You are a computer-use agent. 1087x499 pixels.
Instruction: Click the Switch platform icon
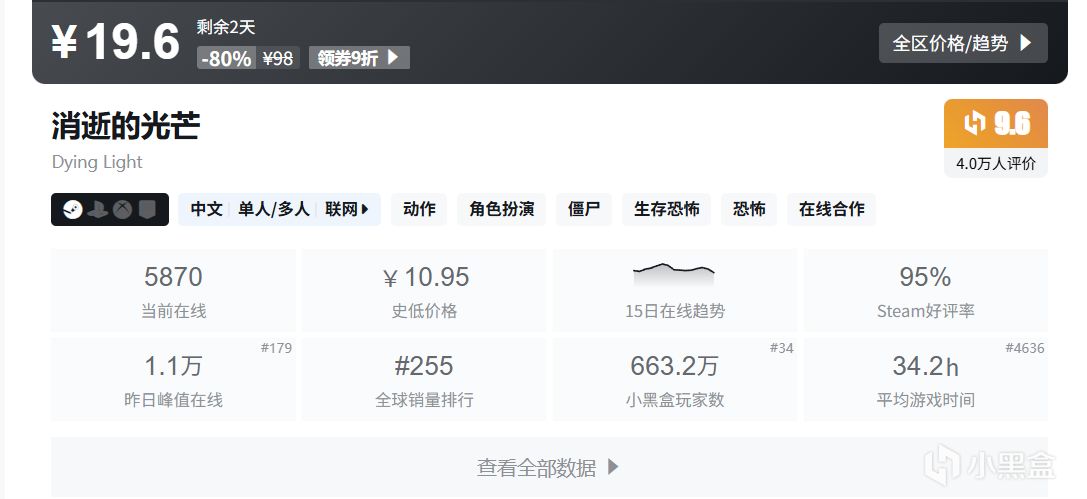[x=146, y=209]
